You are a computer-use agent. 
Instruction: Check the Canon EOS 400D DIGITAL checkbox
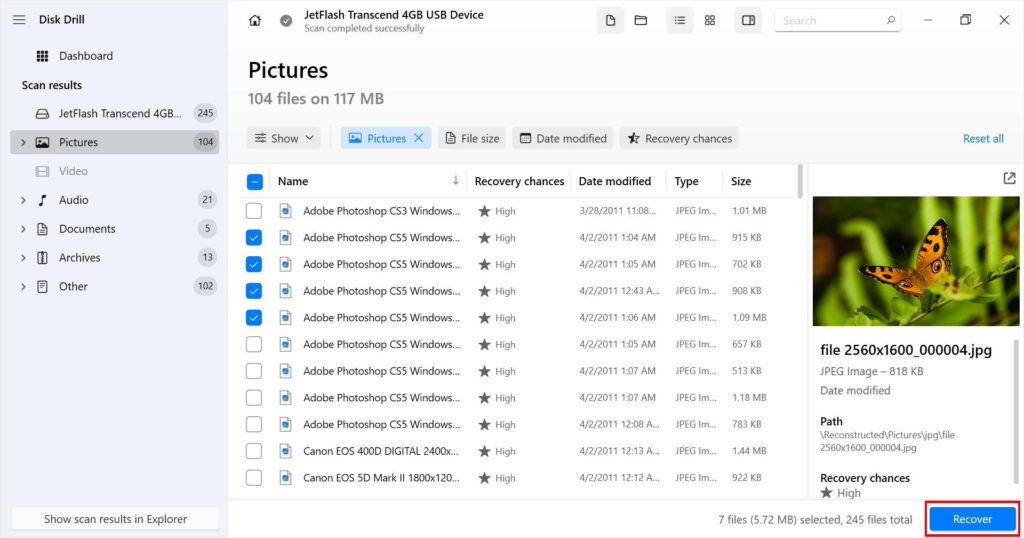pyautogui.click(x=254, y=451)
